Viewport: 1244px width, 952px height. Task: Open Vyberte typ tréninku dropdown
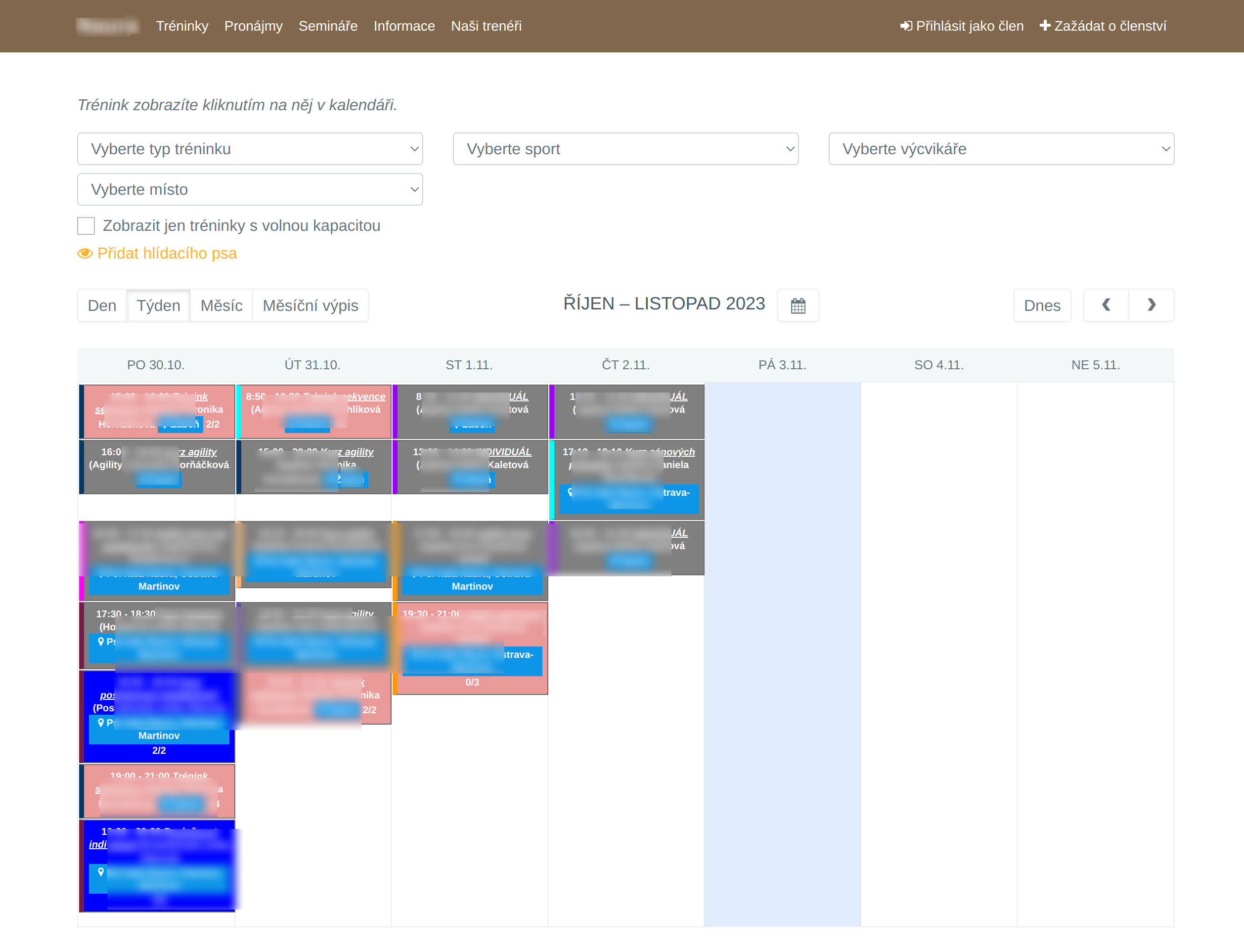point(250,149)
